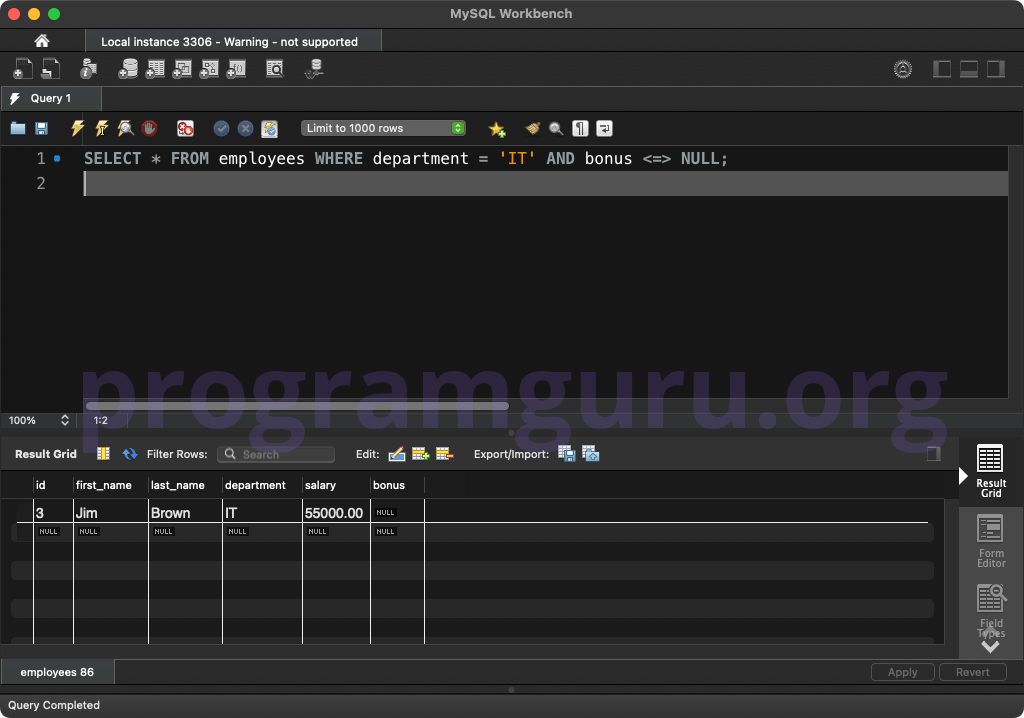Viewport: 1024px width, 718px height.
Task: Execute statement under cursor icon
Action: click(x=102, y=128)
